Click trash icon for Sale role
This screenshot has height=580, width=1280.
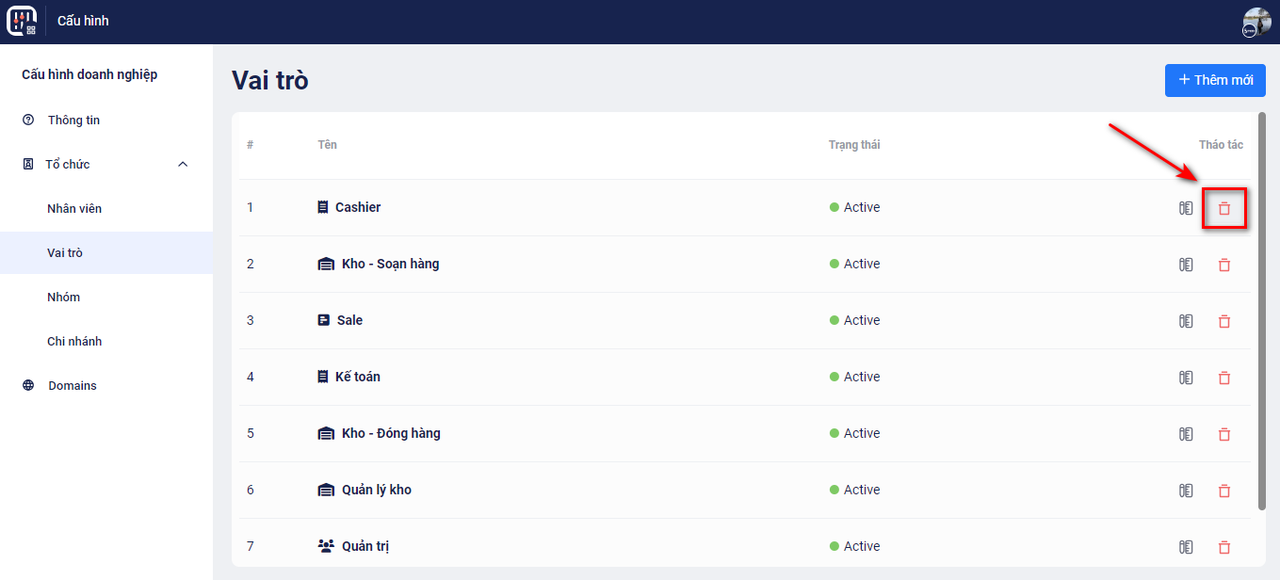click(1224, 321)
